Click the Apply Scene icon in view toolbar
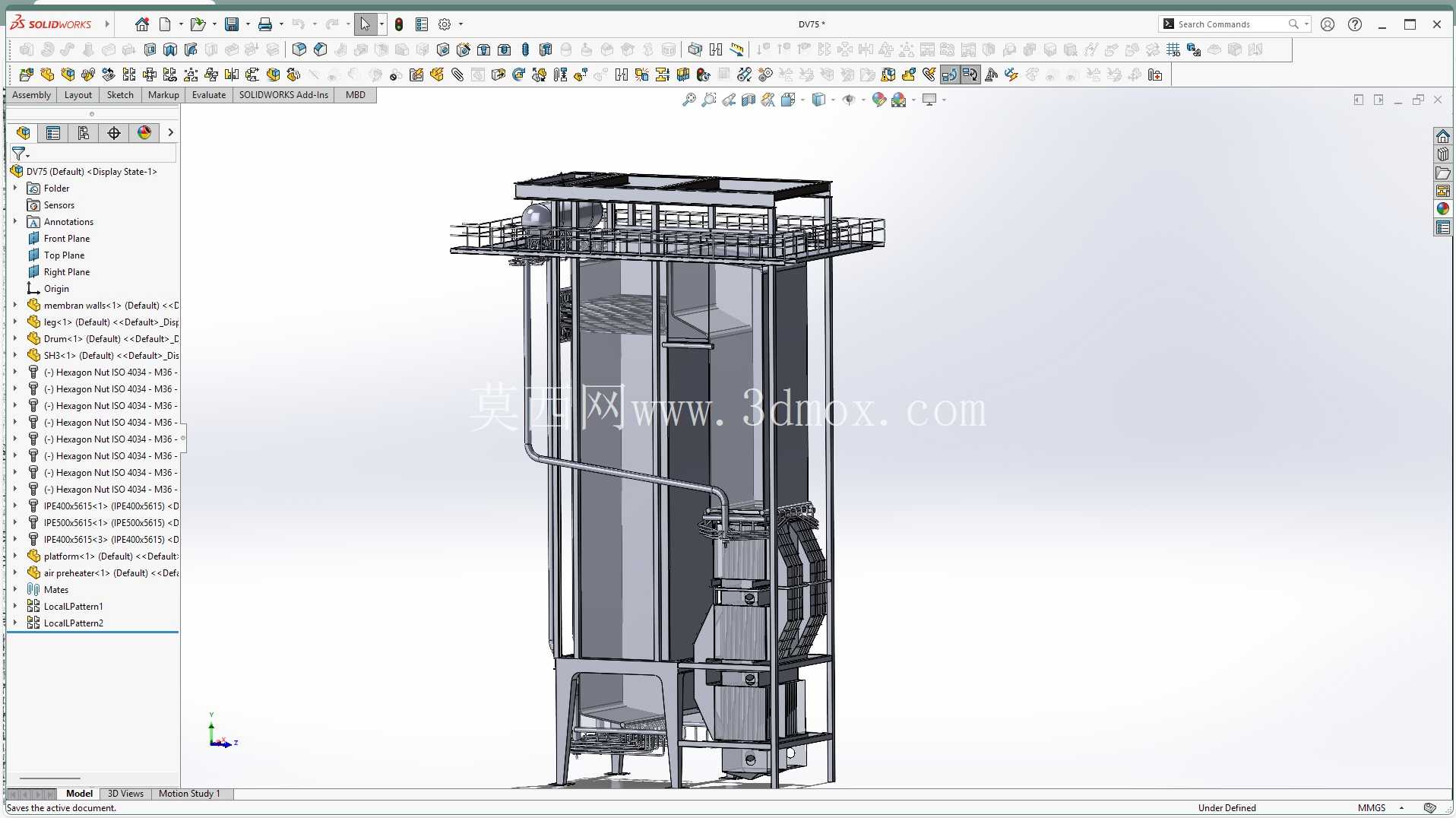Screen dimensions: 1456x818 pos(899,100)
